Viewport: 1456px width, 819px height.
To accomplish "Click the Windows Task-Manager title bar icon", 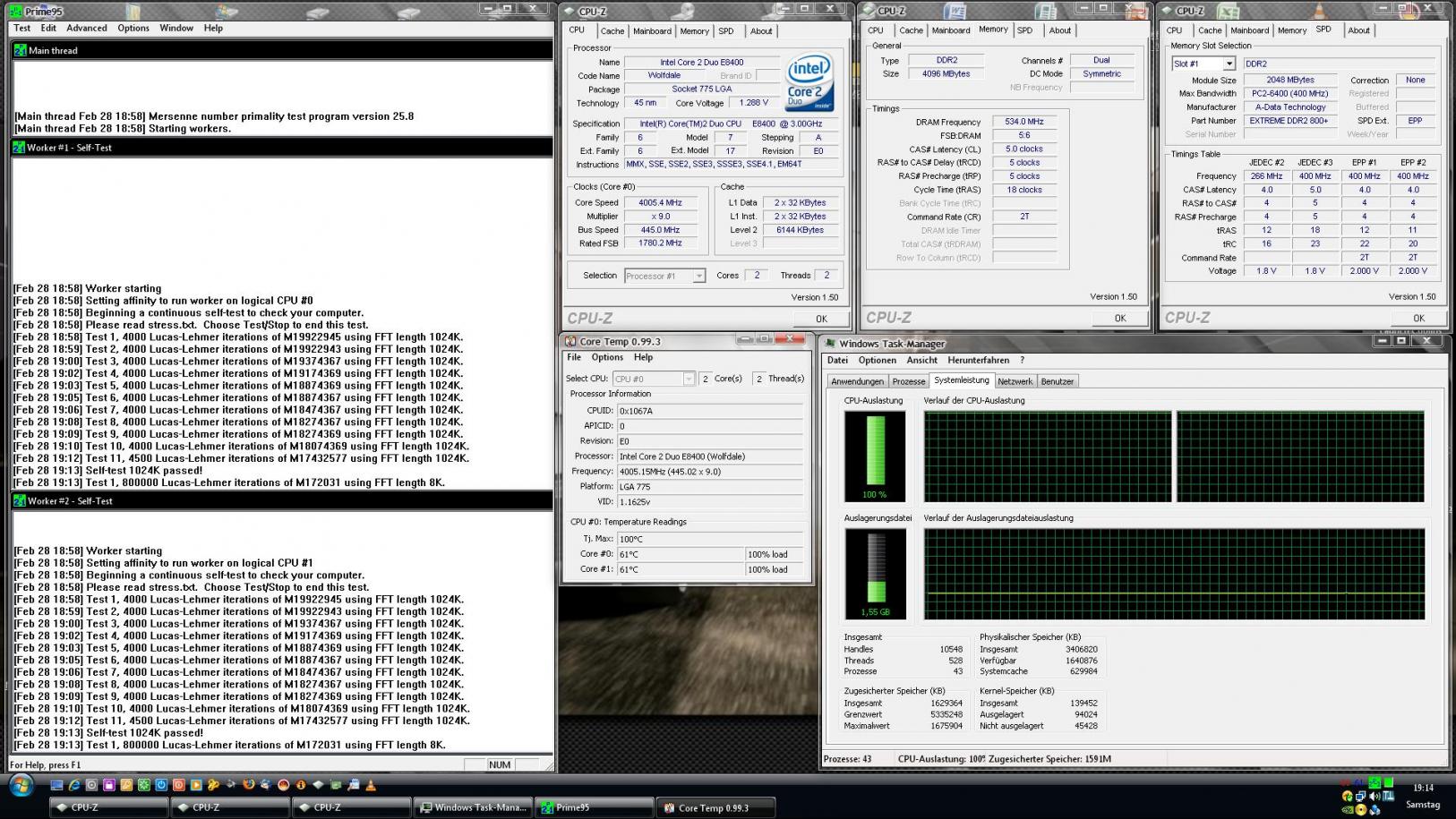I will point(830,343).
